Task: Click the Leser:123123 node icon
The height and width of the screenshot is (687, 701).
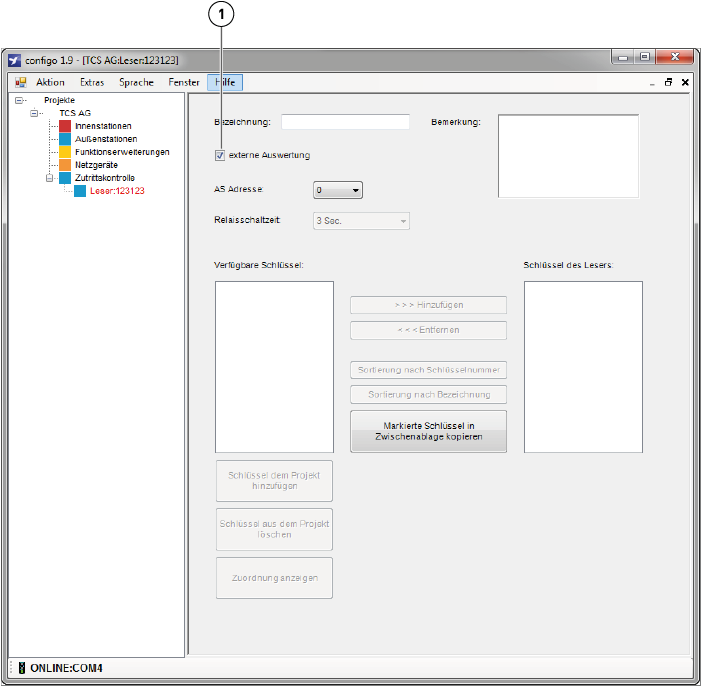Action: tap(81, 191)
